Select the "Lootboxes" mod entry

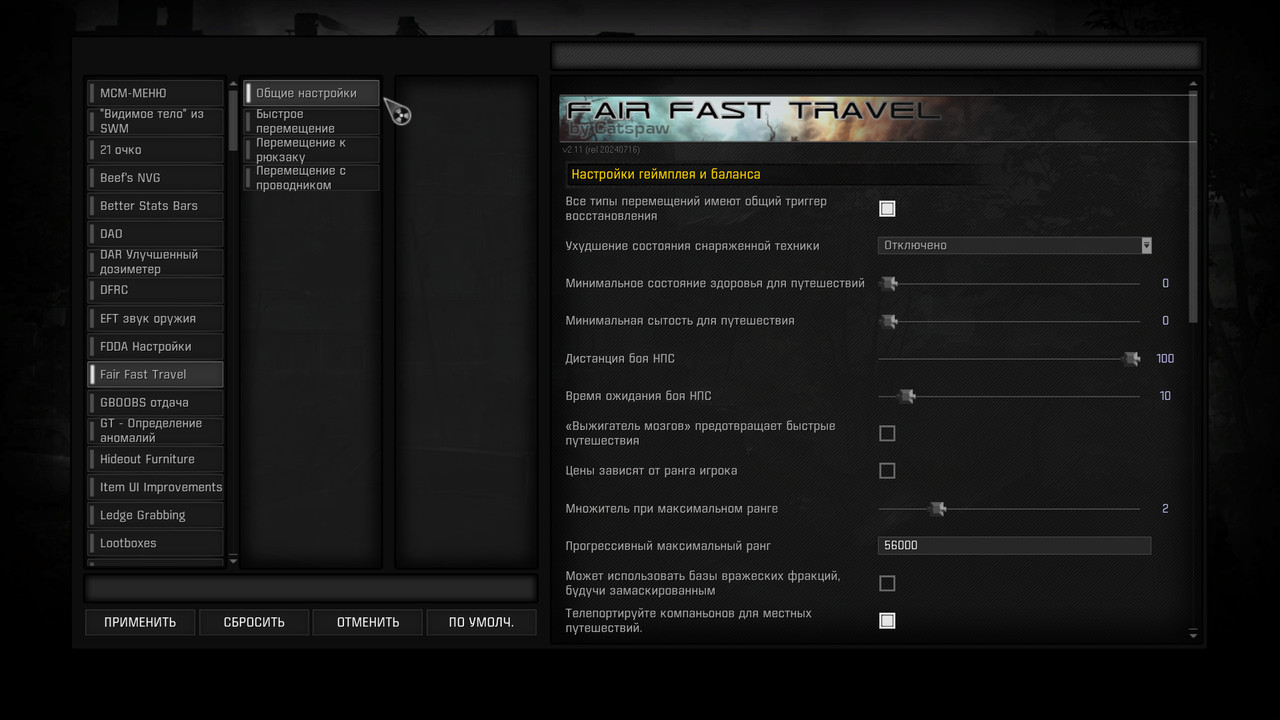(154, 542)
